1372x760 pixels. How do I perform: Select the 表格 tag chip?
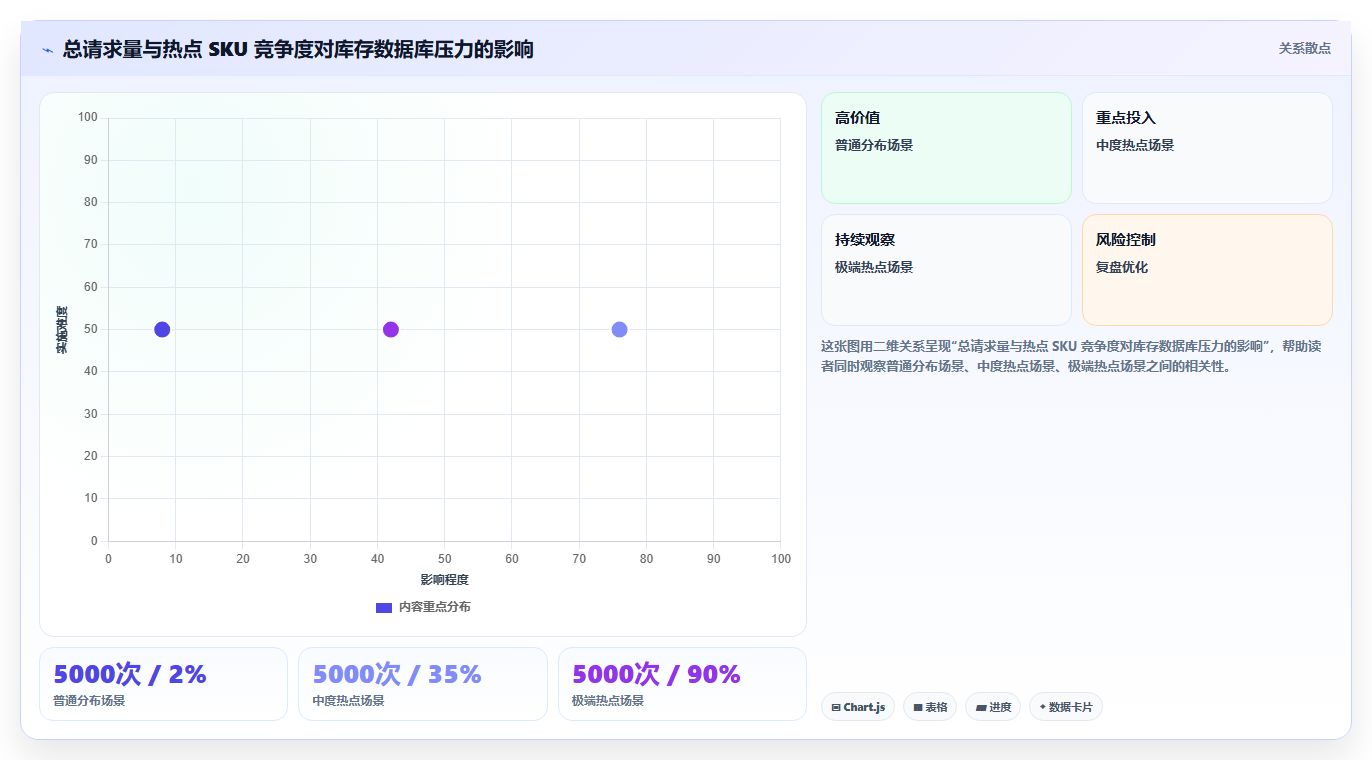[x=930, y=707]
